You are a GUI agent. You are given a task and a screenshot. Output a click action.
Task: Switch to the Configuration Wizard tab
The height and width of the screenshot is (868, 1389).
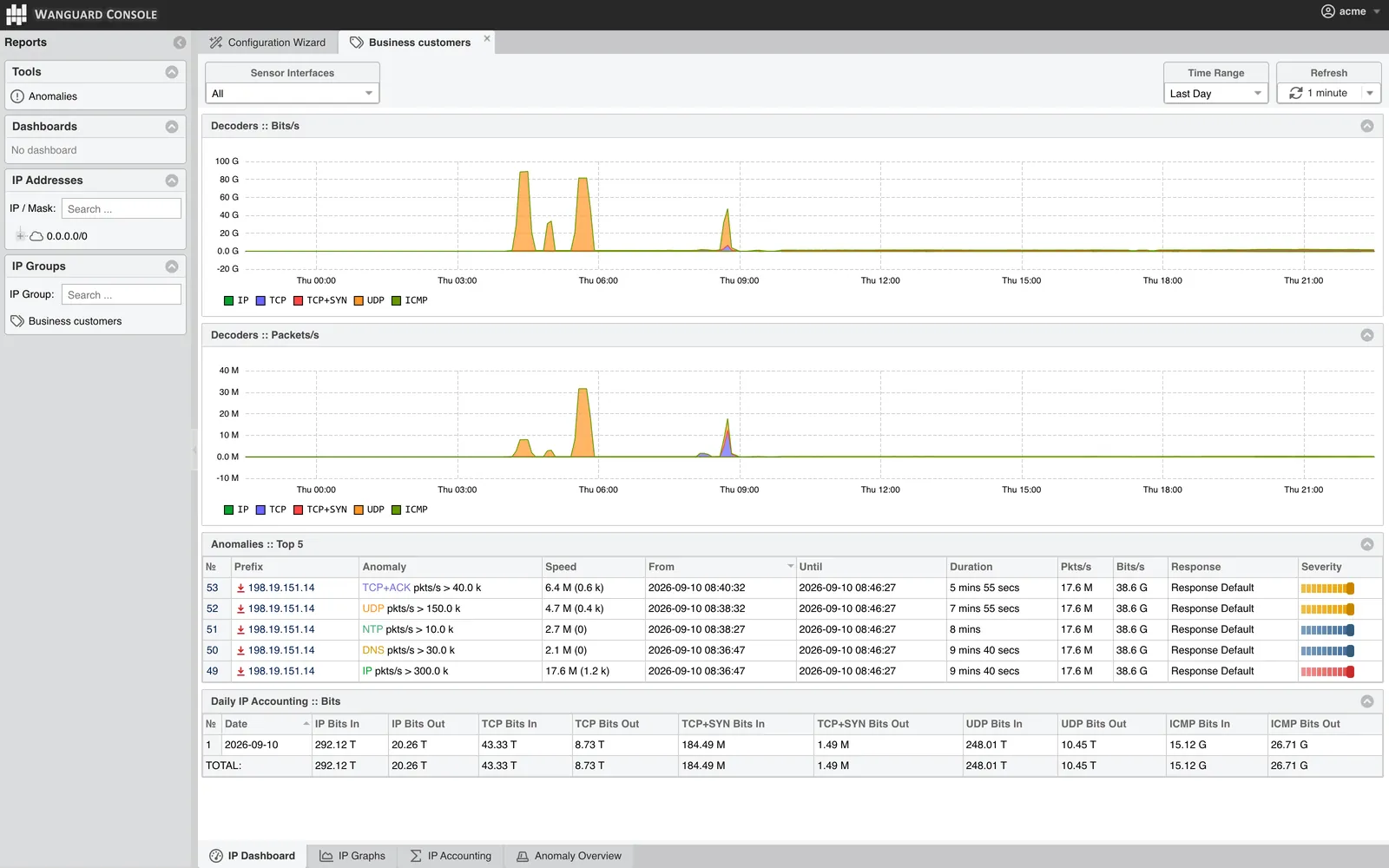point(267,43)
